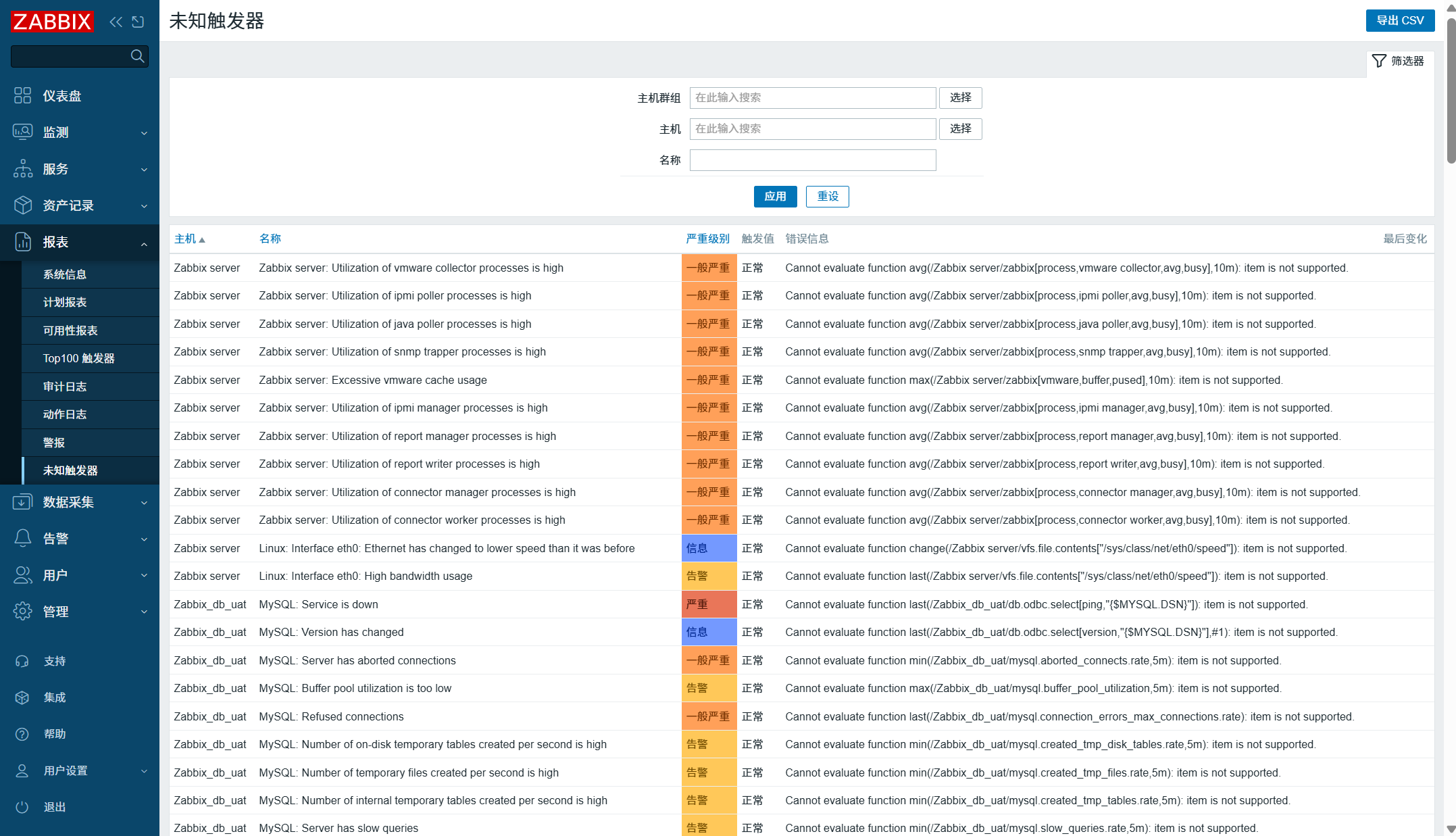This screenshot has width=1456, height=836.
Task: Focus the 主机群组 search field
Action: pos(813,98)
